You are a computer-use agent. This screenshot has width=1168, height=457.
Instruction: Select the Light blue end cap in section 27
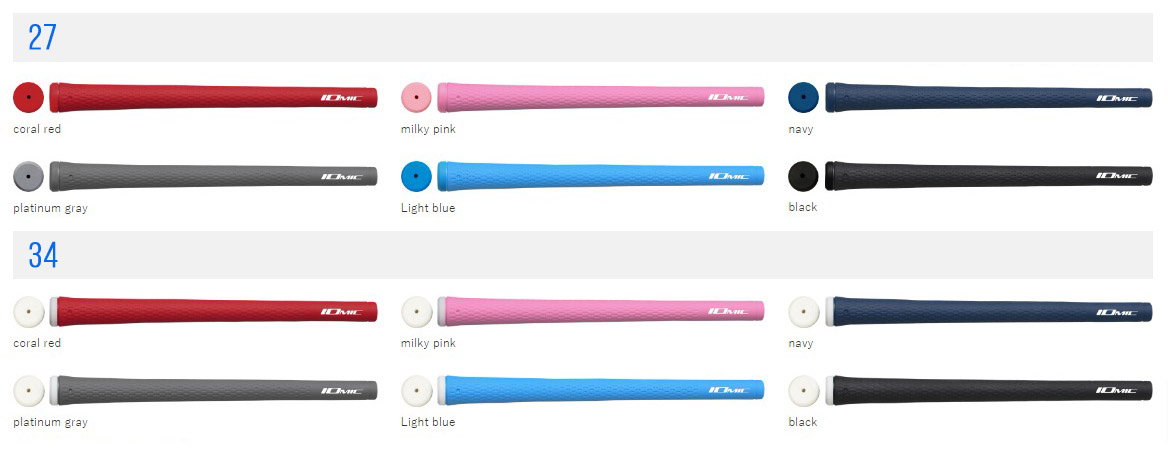(416, 176)
